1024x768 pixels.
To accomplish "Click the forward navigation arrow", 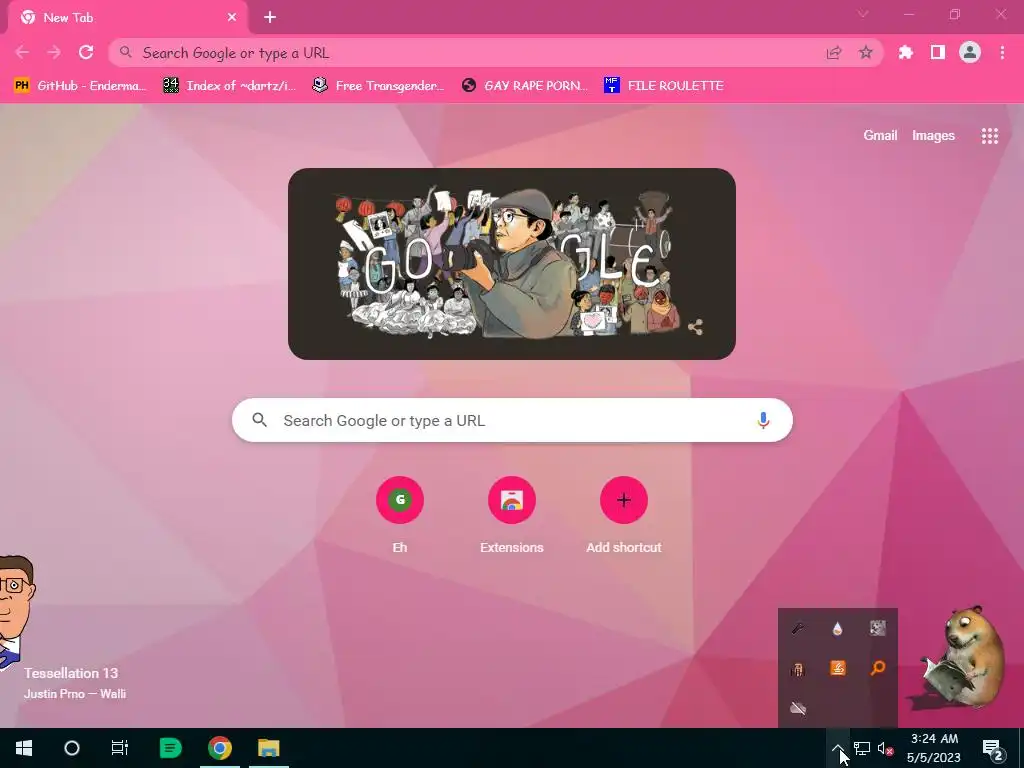I will click(x=54, y=52).
